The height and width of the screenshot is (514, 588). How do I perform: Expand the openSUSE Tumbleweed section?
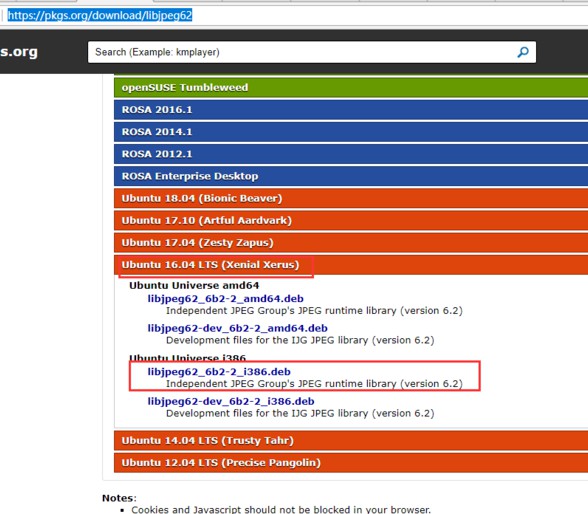tap(351, 87)
